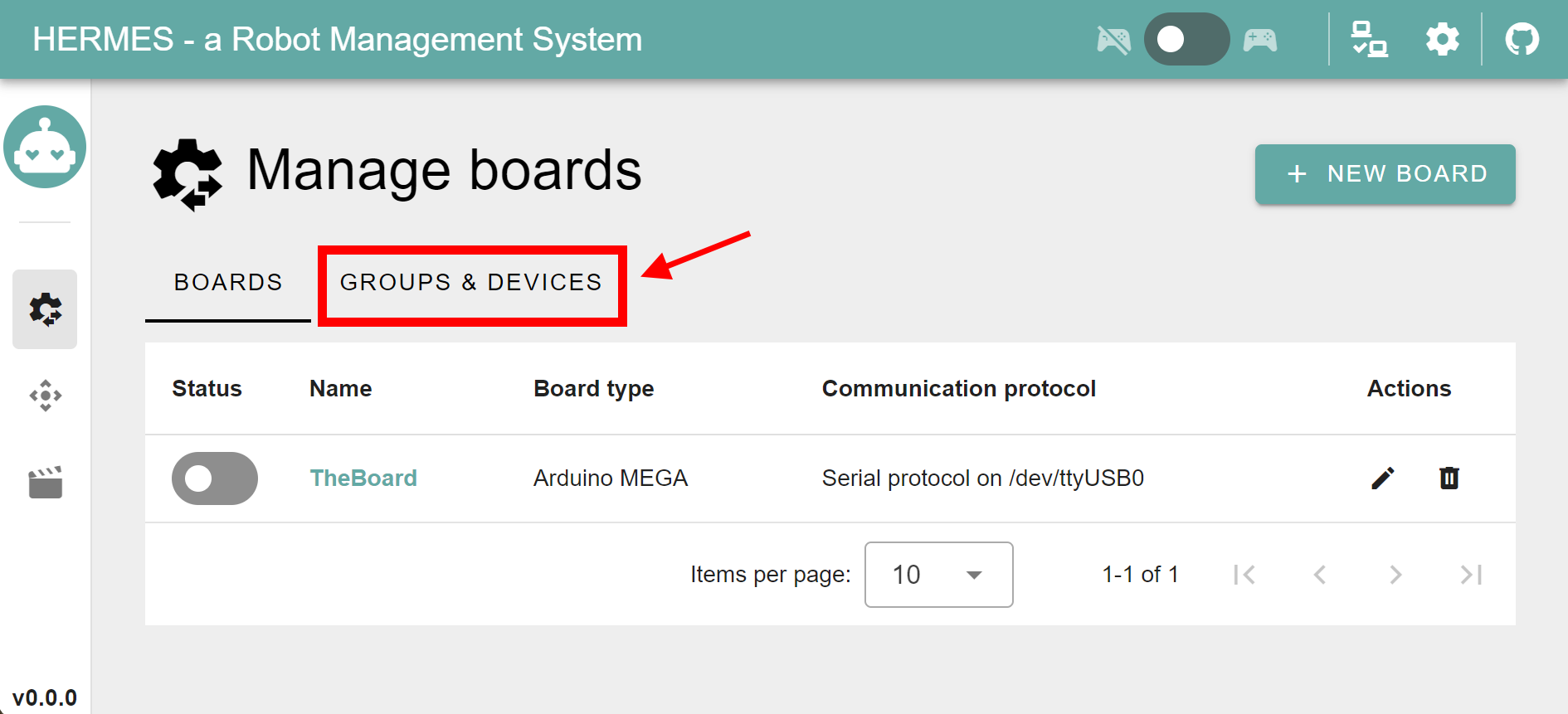
Task: Switch to Groups & Devices tab
Action: click(x=471, y=283)
